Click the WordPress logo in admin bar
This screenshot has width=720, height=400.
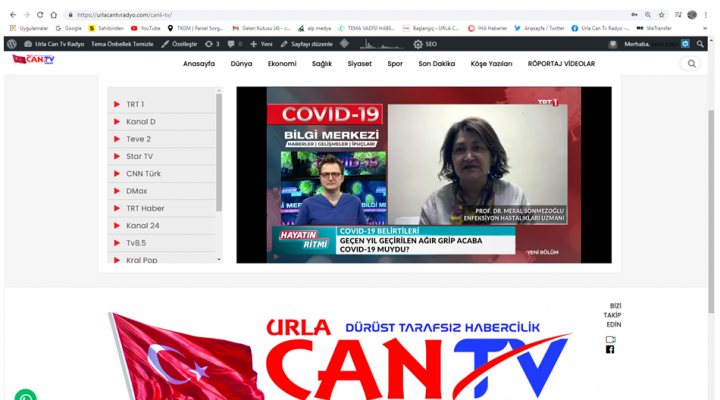click(x=11, y=44)
